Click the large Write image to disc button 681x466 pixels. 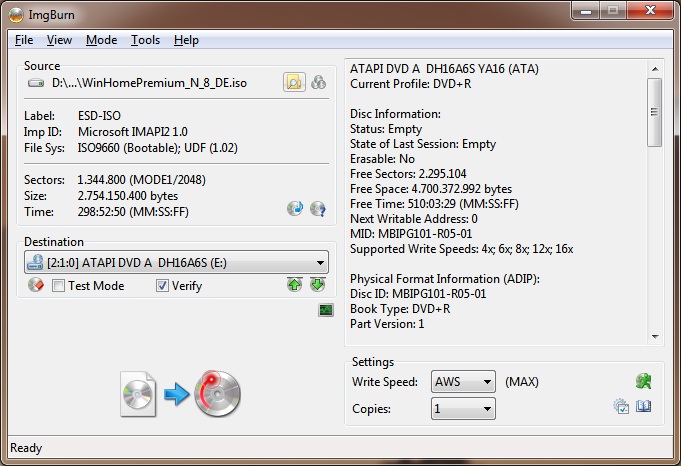(180, 394)
